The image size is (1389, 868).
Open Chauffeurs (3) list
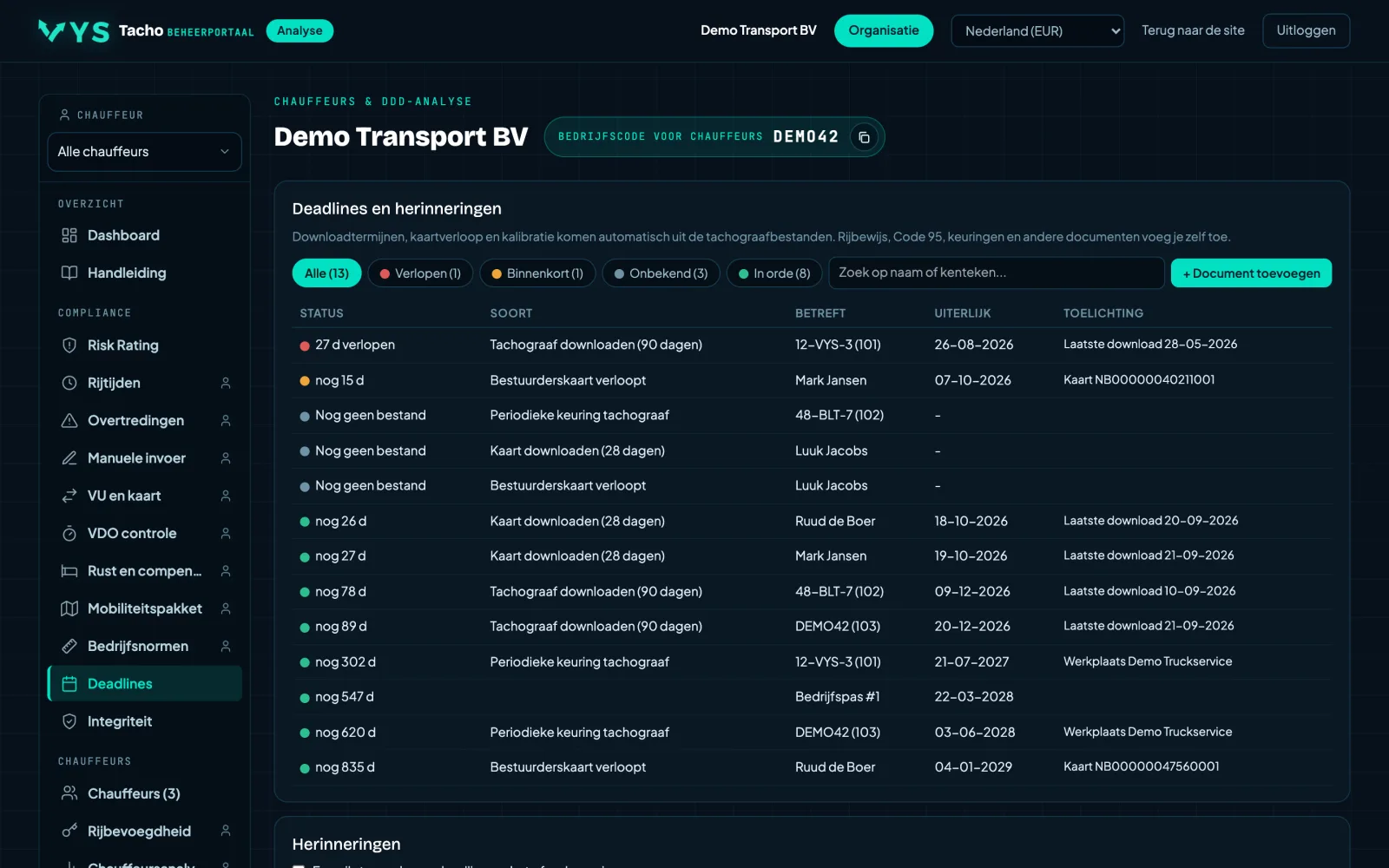(144, 793)
